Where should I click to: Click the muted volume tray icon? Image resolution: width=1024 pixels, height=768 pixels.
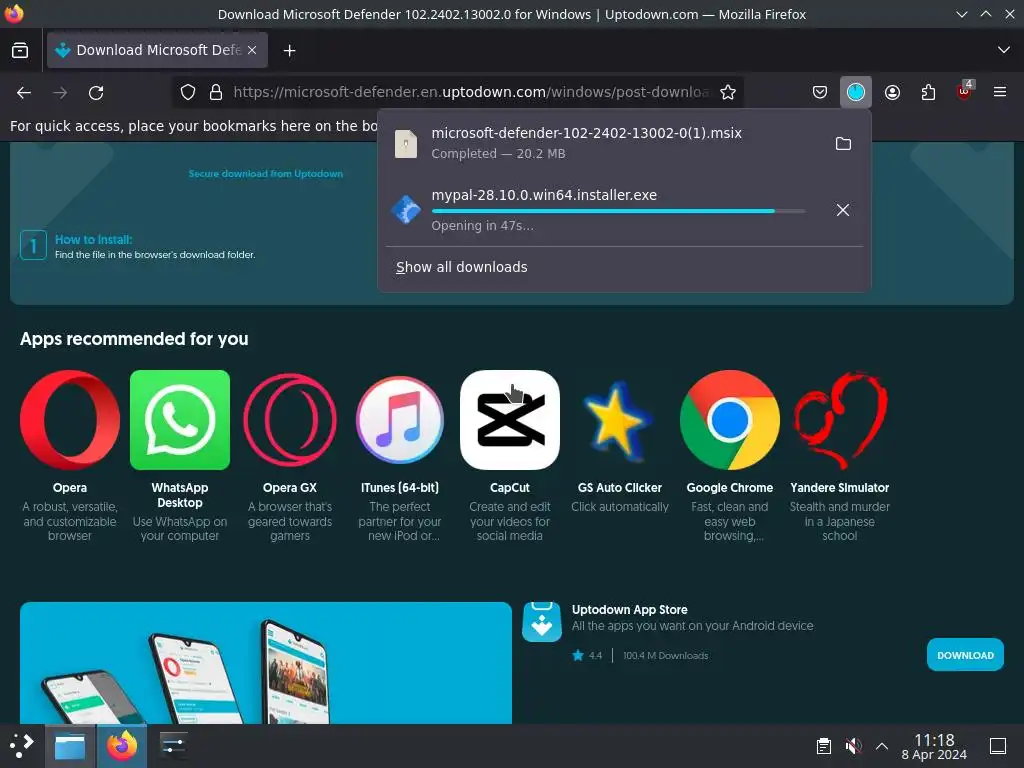pyautogui.click(x=853, y=746)
